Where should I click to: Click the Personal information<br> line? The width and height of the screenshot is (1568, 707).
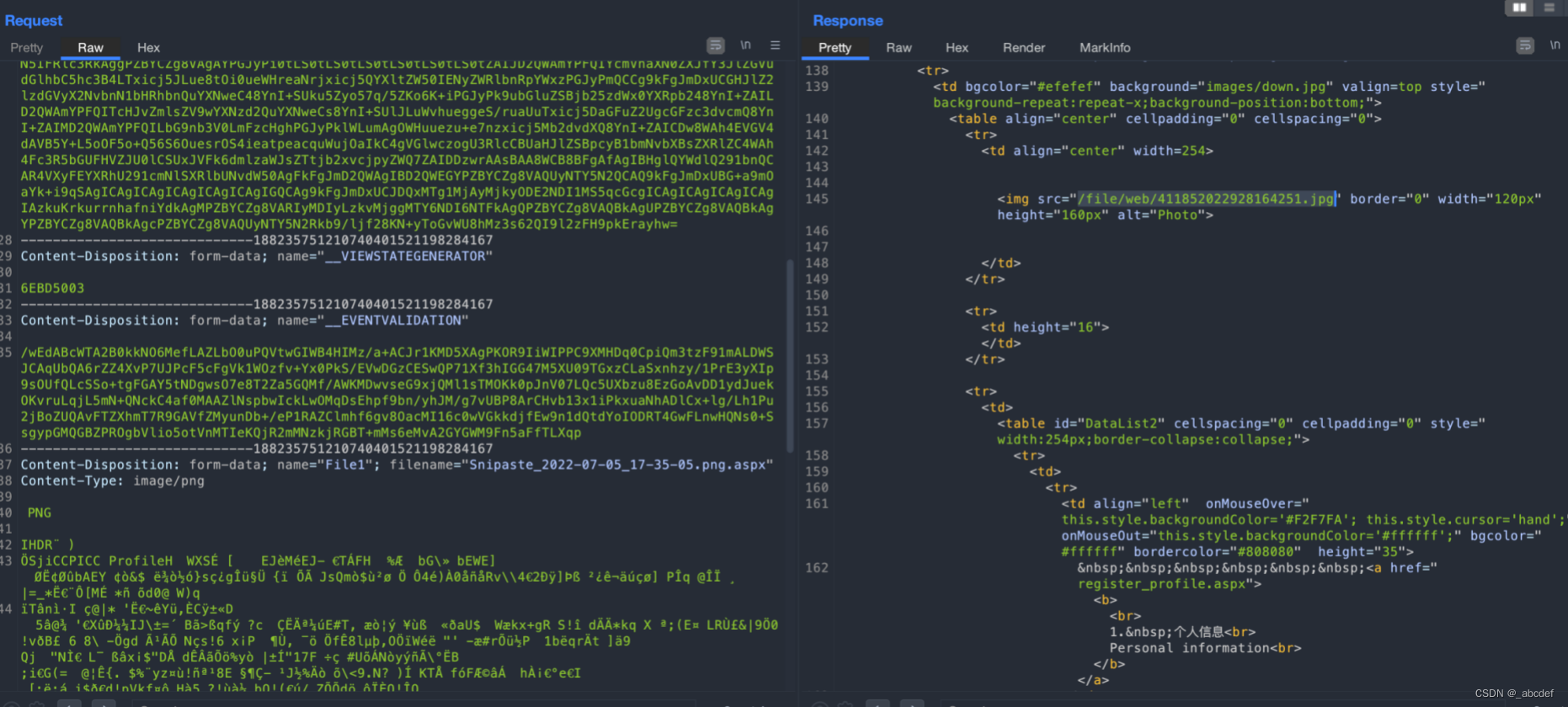1205,648
